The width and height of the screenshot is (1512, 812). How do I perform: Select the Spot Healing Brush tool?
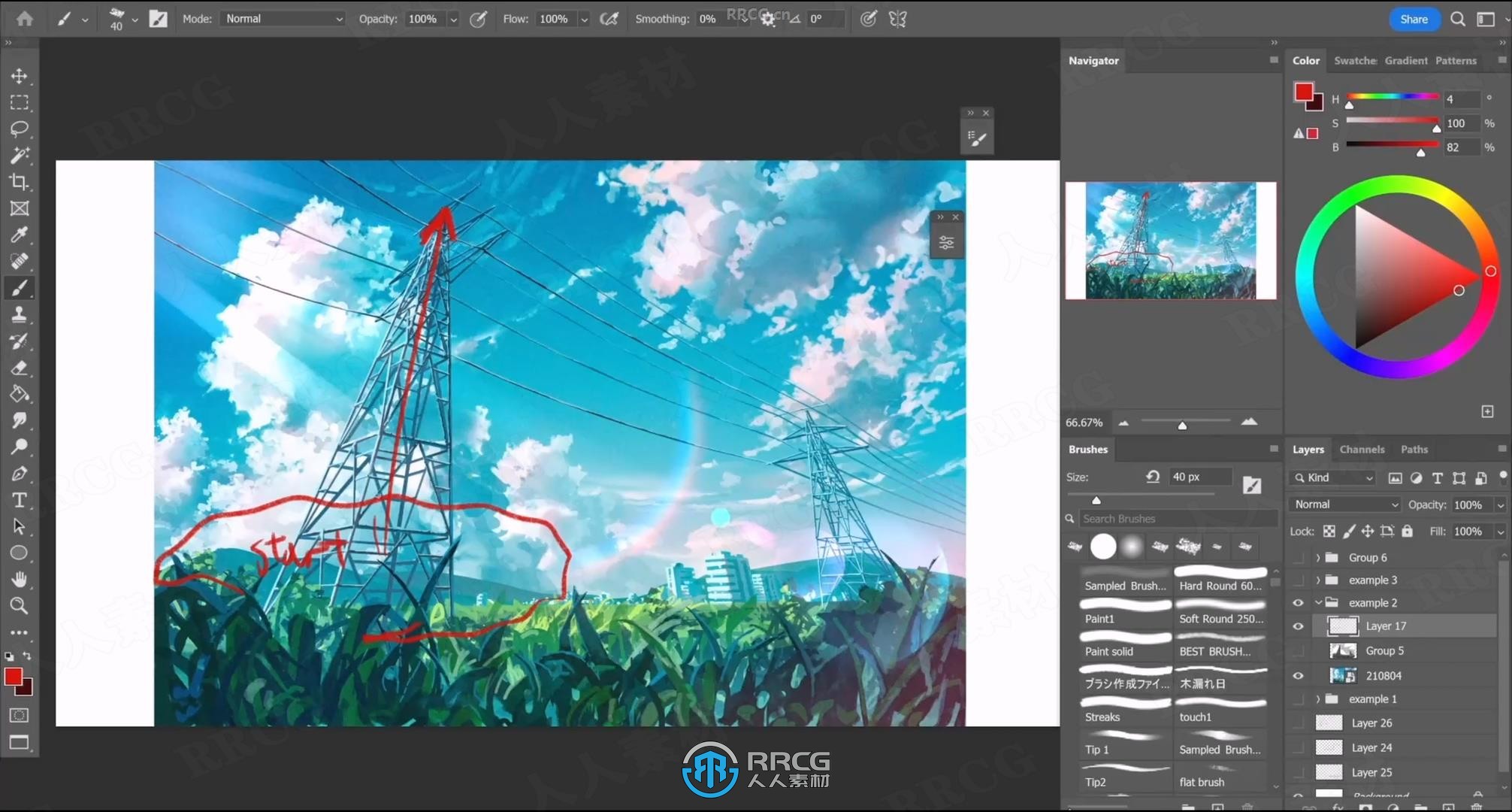(x=20, y=261)
